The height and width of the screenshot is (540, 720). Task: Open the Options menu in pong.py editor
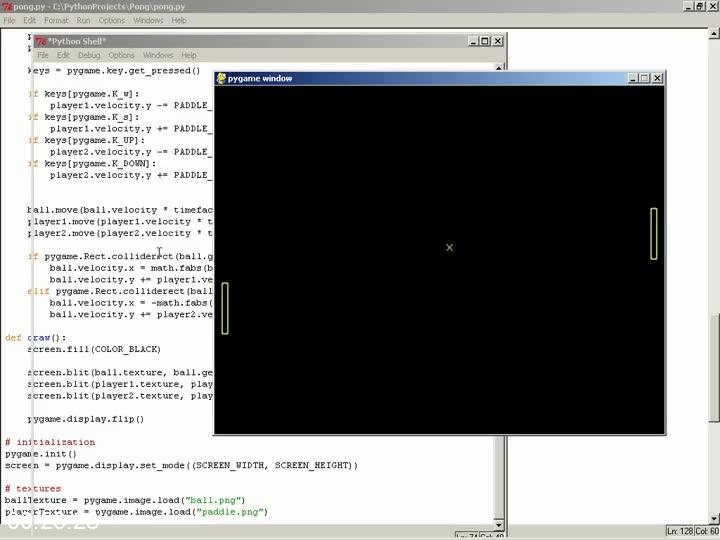(x=112, y=20)
